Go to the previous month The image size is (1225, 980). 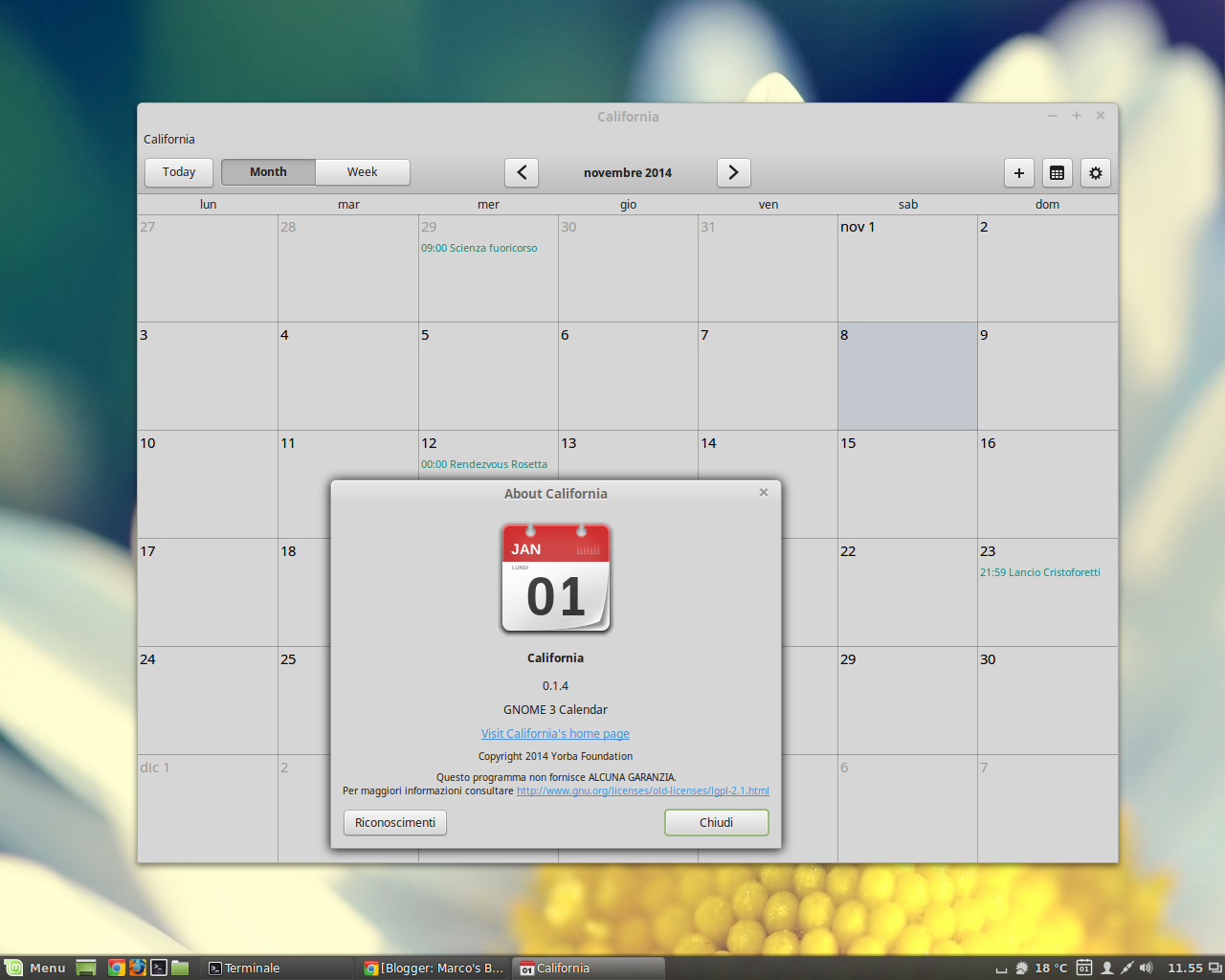[522, 172]
